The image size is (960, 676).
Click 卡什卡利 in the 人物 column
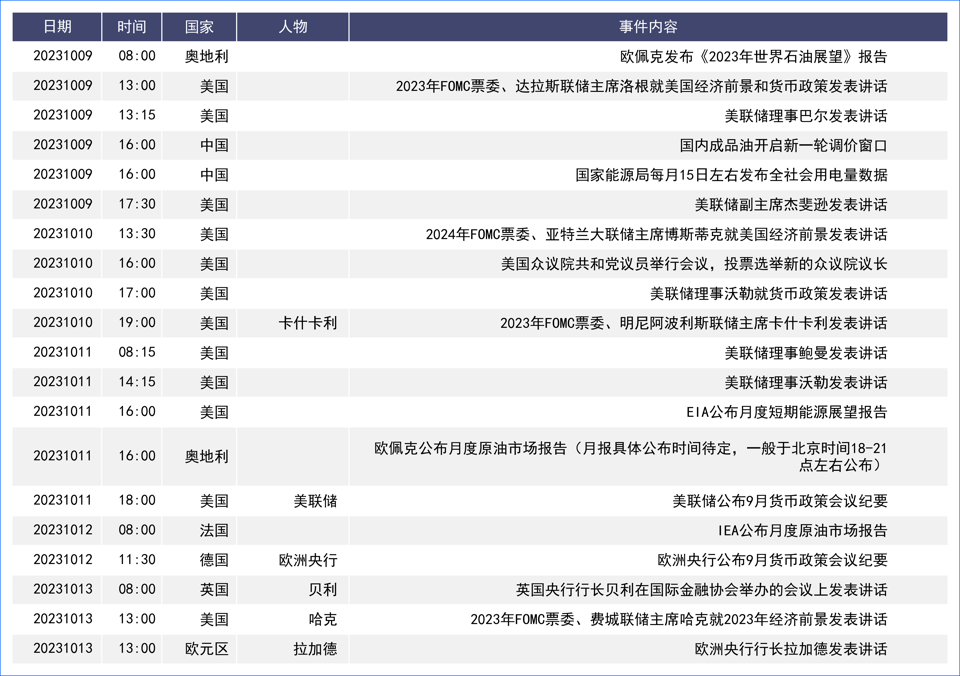coord(307,323)
